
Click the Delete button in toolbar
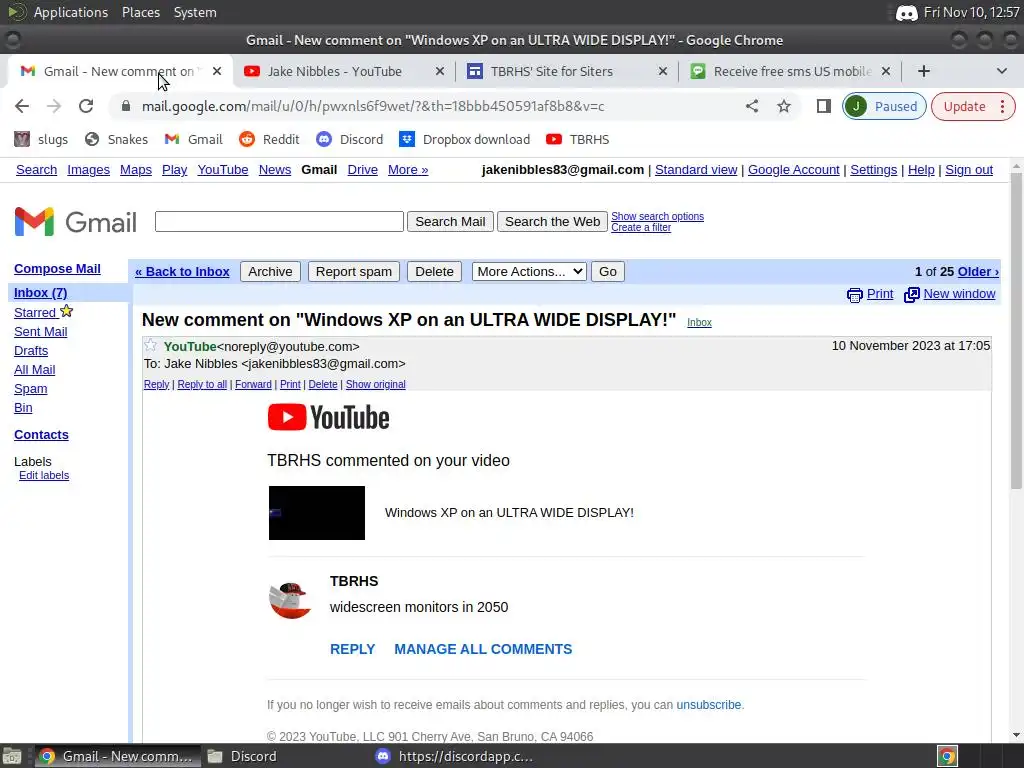[434, 272]
